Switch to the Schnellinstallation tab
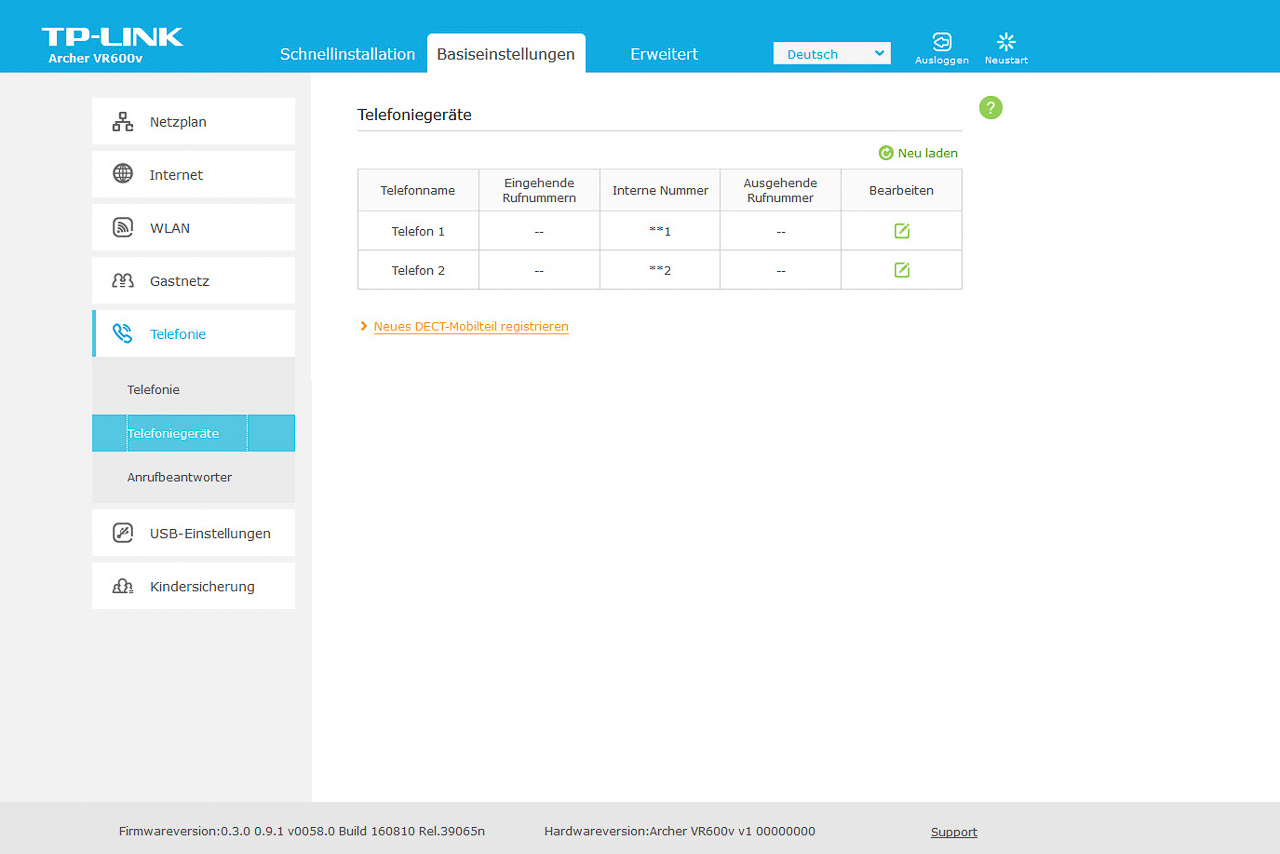This screenshot has width=1280, height=854. click(x=347, y=54)
